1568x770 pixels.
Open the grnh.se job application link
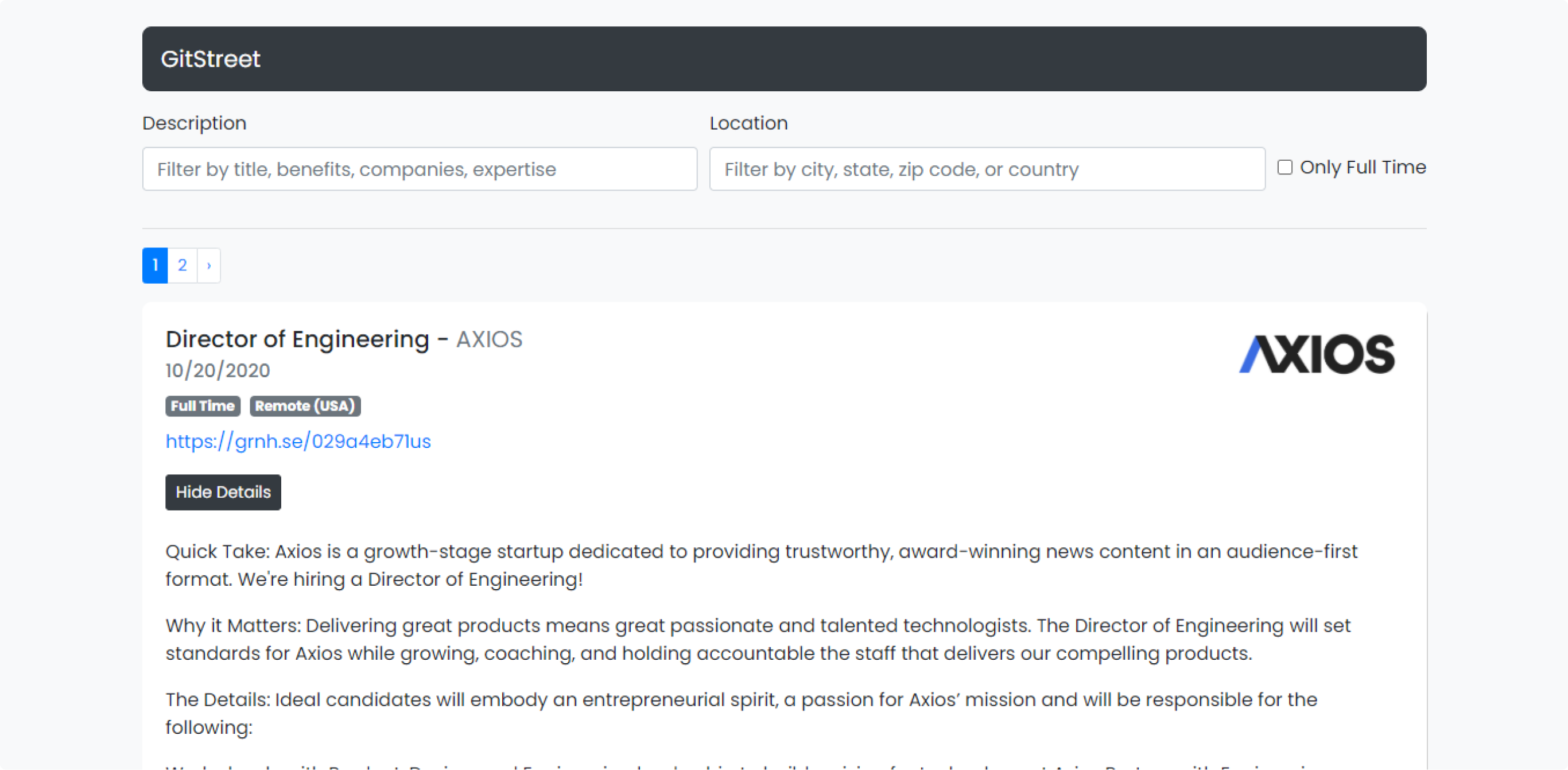click(x=298, y=441)
